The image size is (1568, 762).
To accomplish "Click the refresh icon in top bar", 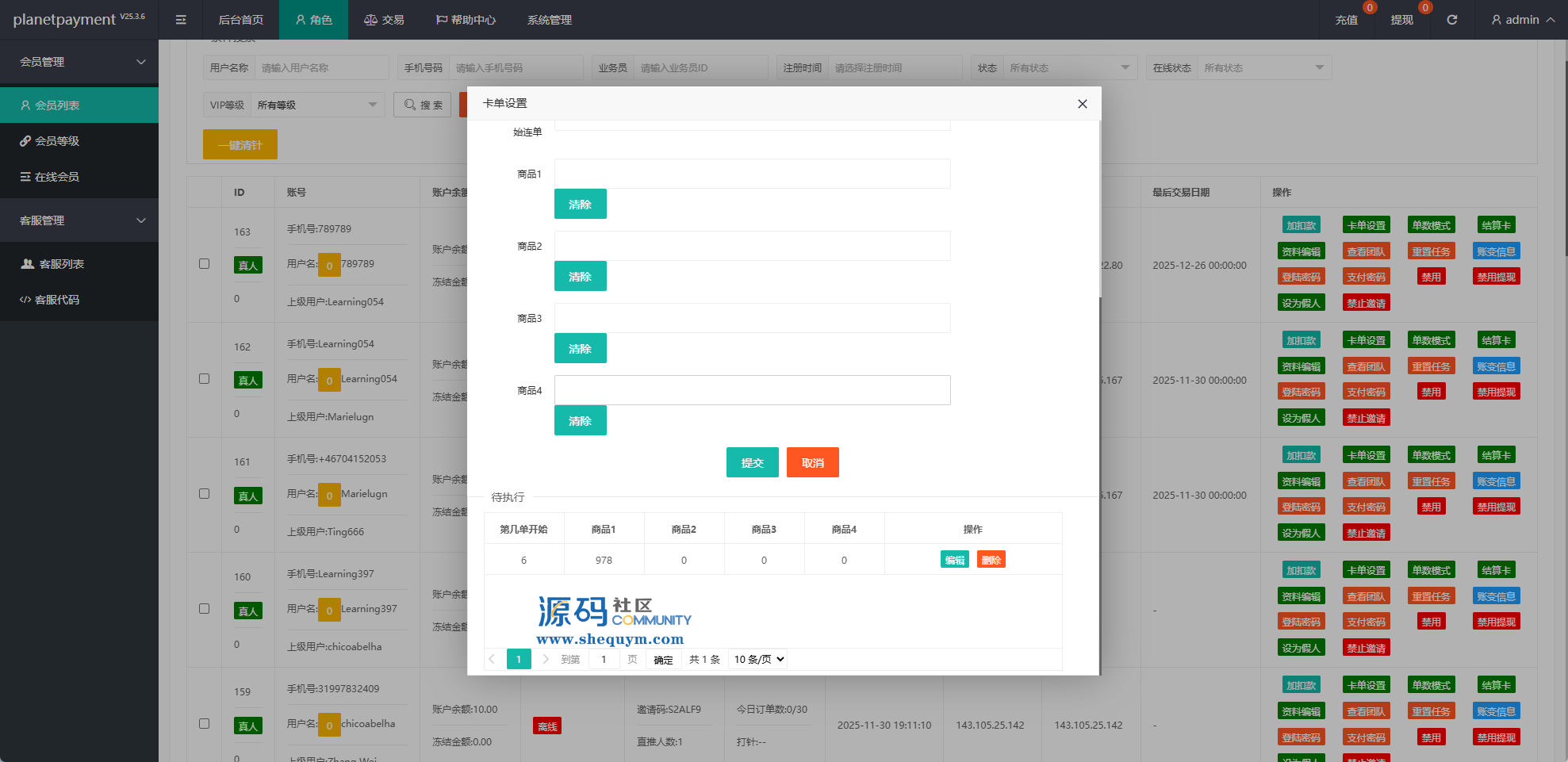I will point(1451,20).
